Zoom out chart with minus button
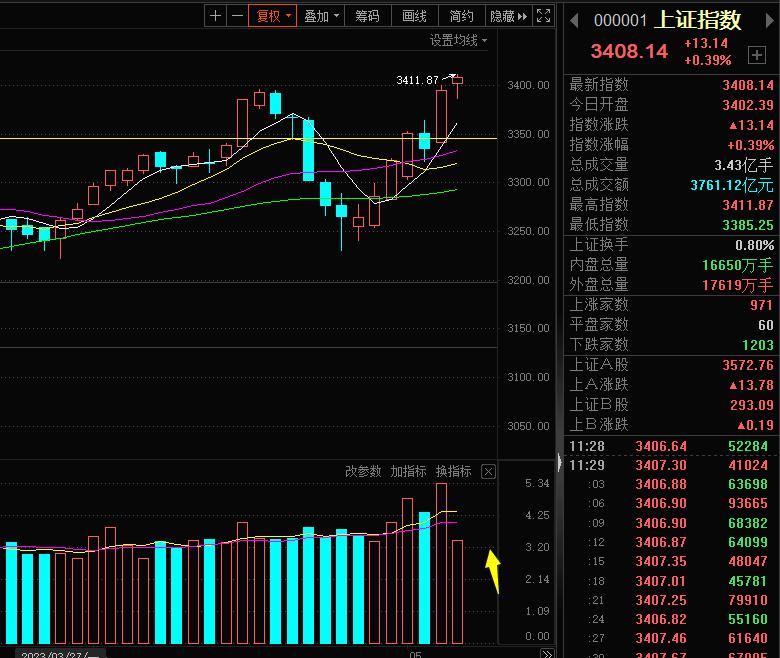The width and height of the screenshot is (780, 658). point(237,16)
